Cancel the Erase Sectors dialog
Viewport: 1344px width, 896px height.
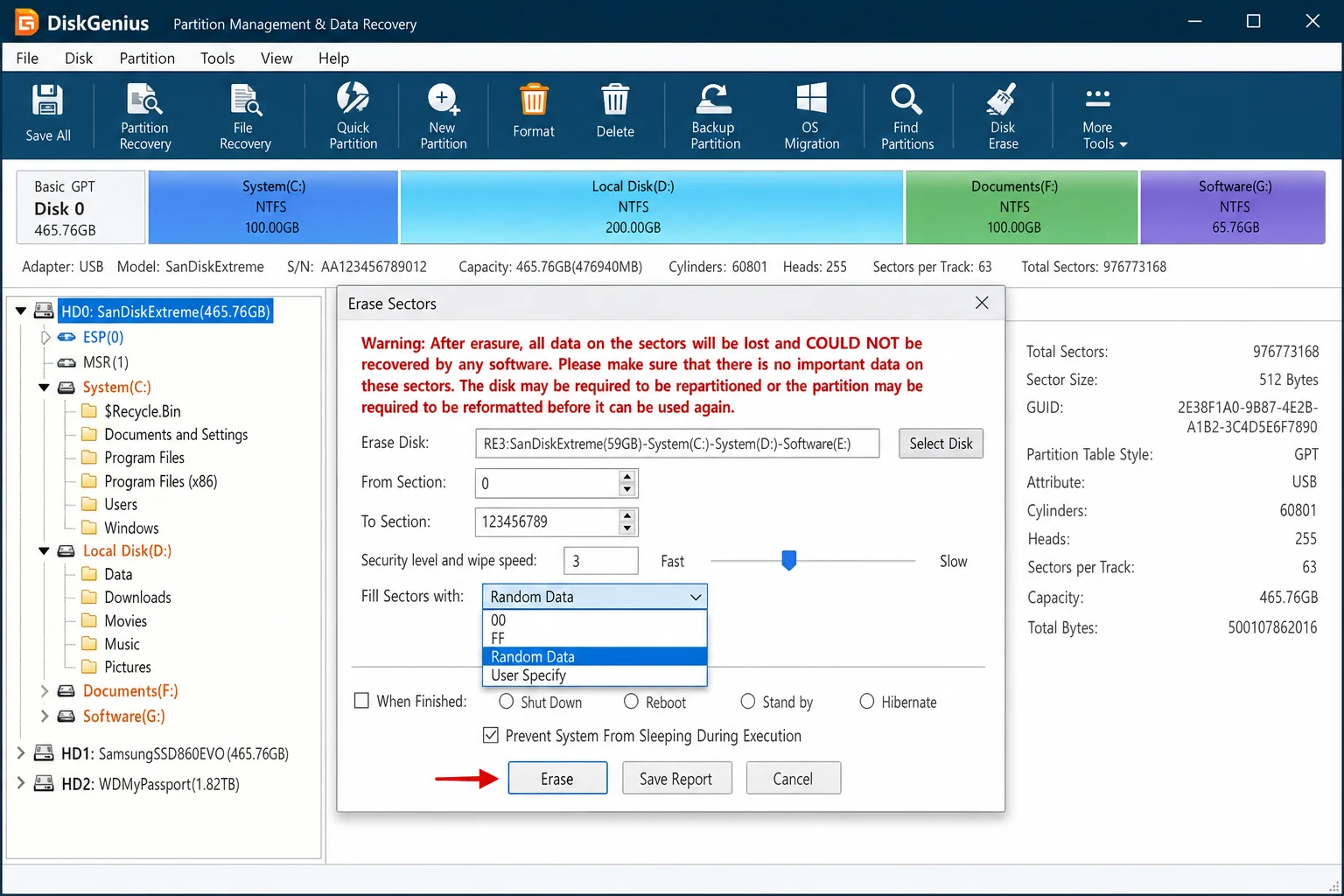[793, 778]
